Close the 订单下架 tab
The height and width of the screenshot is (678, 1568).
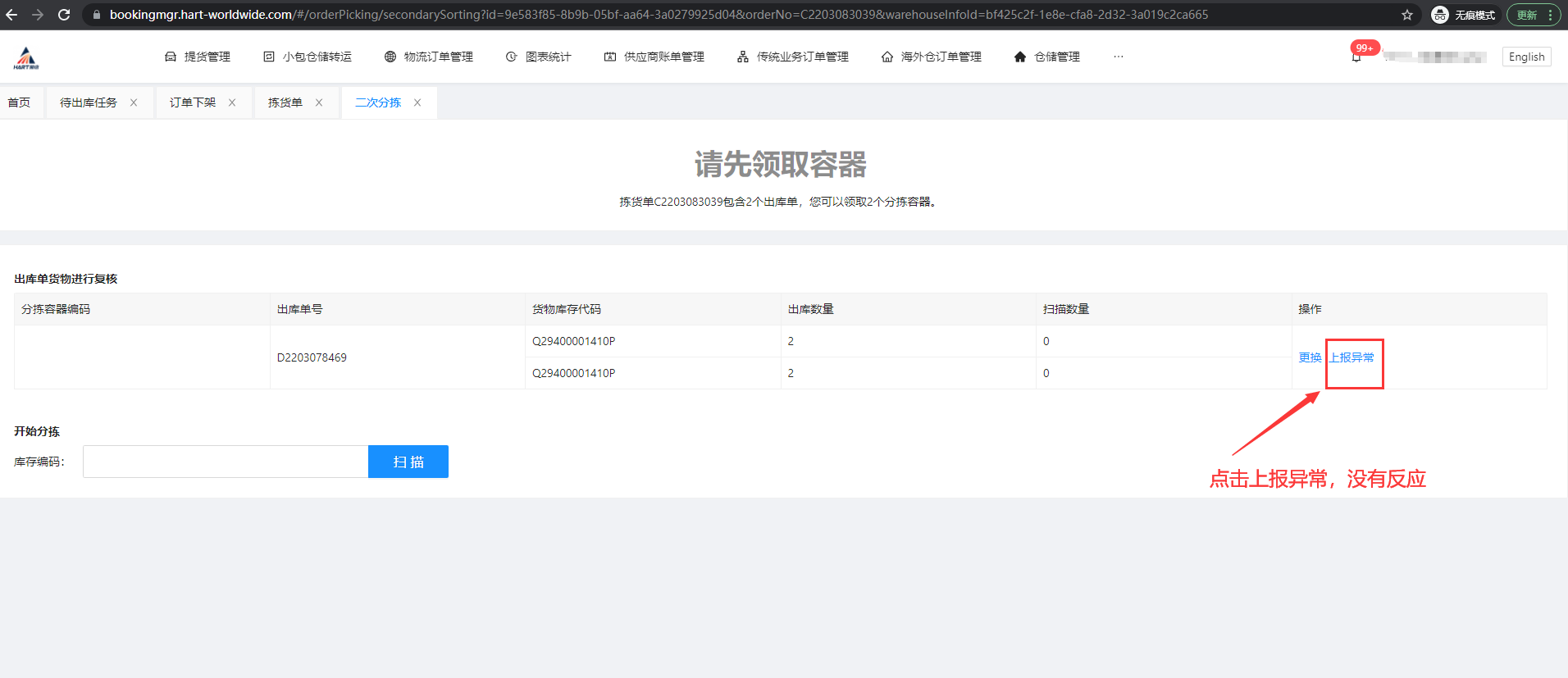coord(232,102)
